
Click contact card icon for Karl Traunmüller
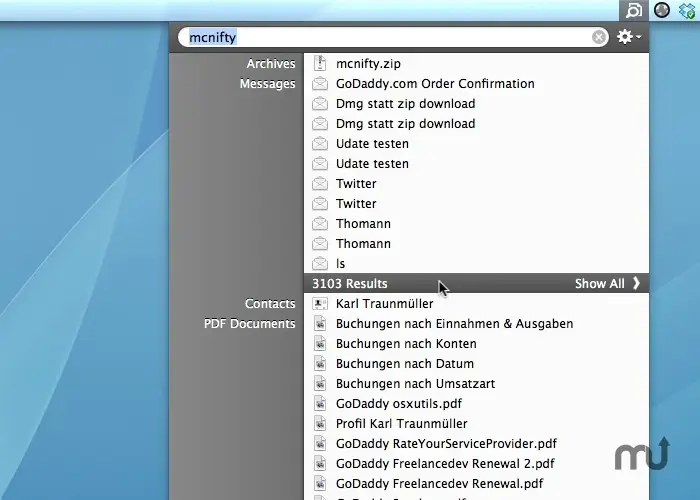[x=320, y=304]
